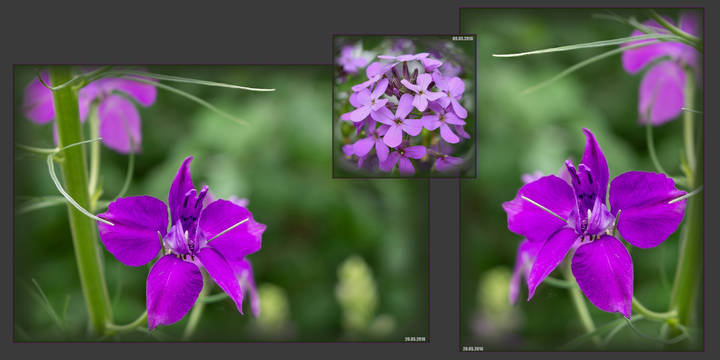The width and height of the screenshot is (720, 360).
Task: Open the large left purple flower photo
Action: coord(221,203)
